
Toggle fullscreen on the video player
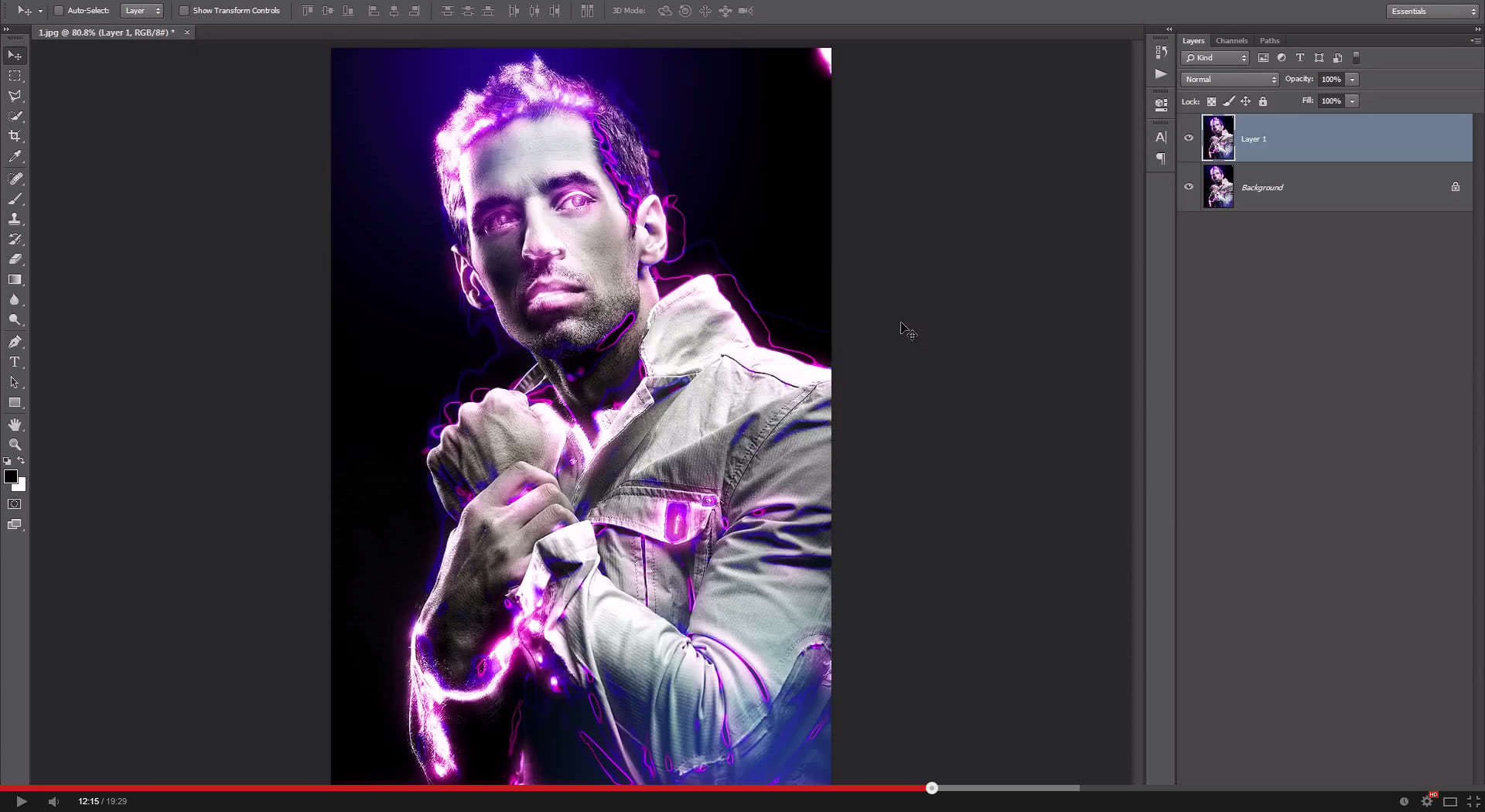tap(1472, 801)
